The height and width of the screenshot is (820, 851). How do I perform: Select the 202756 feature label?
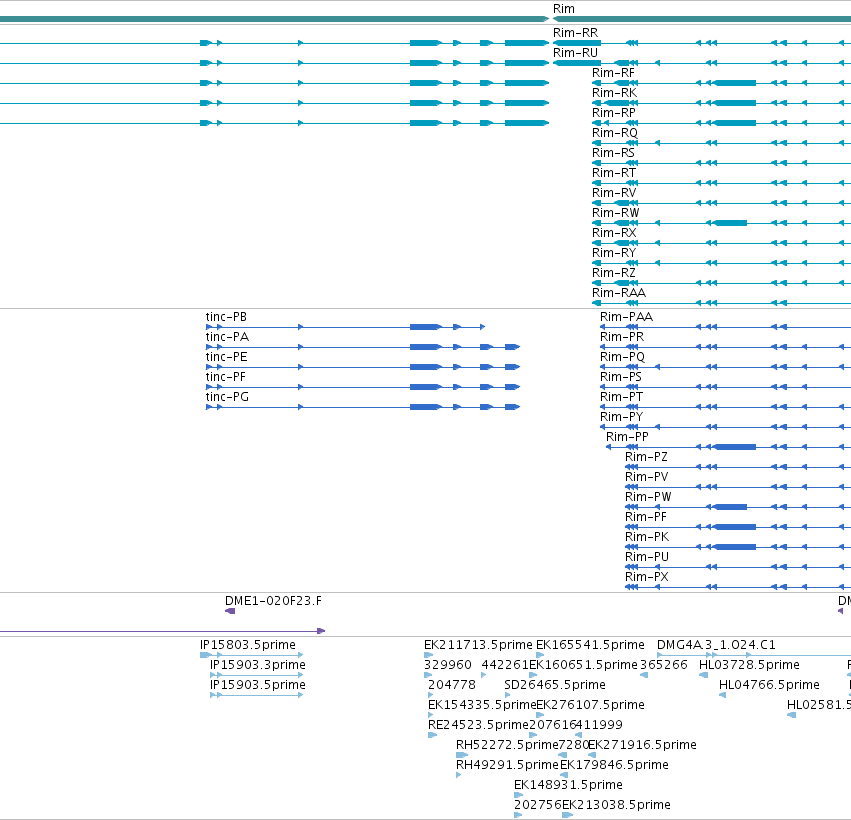538,805
